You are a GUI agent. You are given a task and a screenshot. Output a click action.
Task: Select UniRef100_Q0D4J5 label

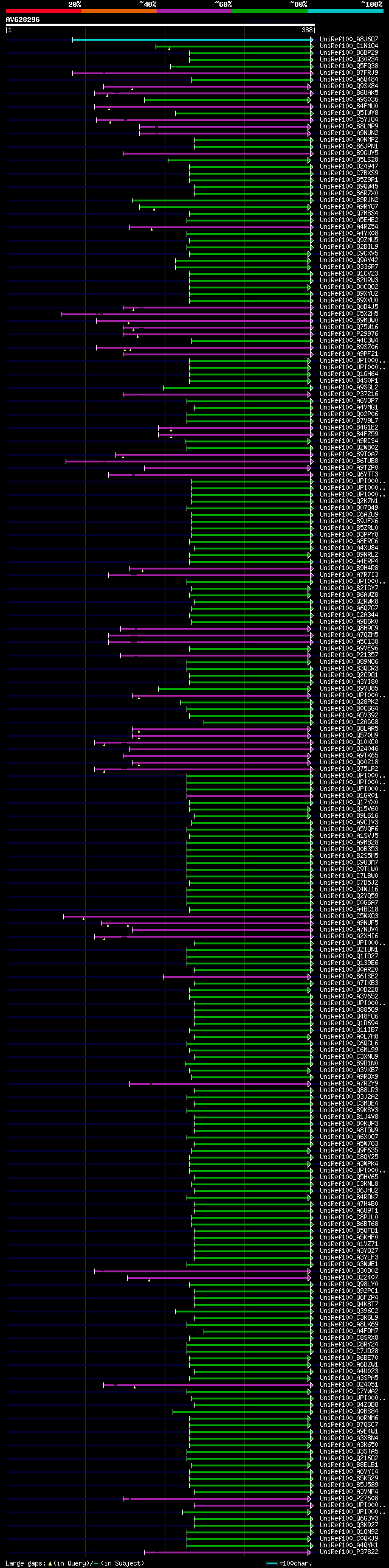[349, 307]
